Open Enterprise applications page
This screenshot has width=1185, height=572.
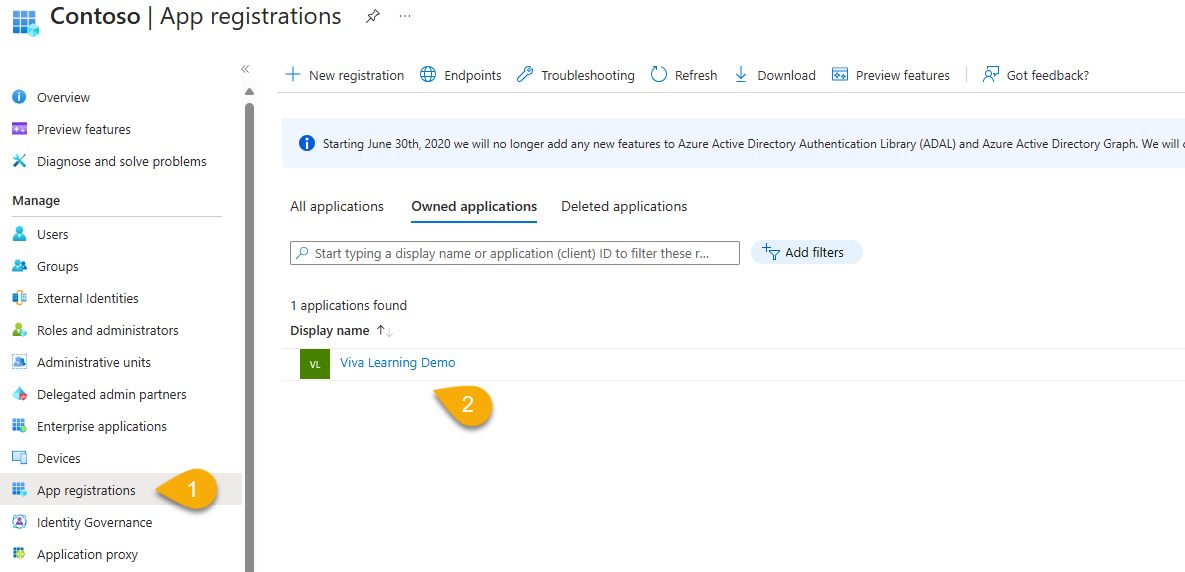(102, 426)
